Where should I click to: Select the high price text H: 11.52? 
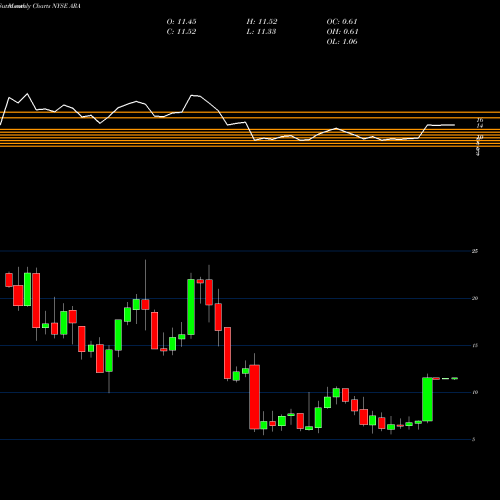tap(262, 22)
